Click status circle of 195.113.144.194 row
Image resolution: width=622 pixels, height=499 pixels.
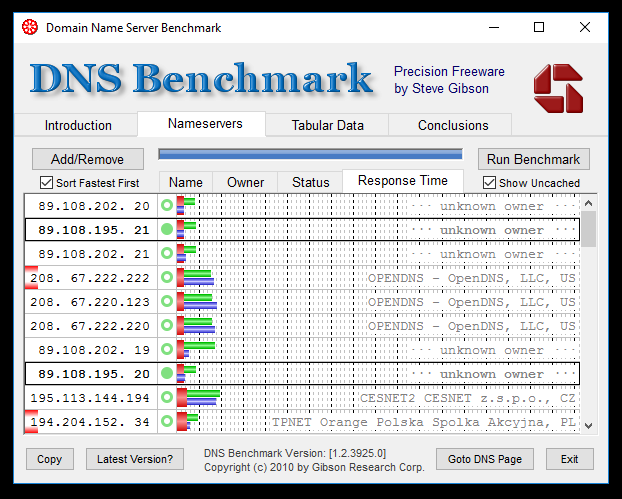click(167, 398)
